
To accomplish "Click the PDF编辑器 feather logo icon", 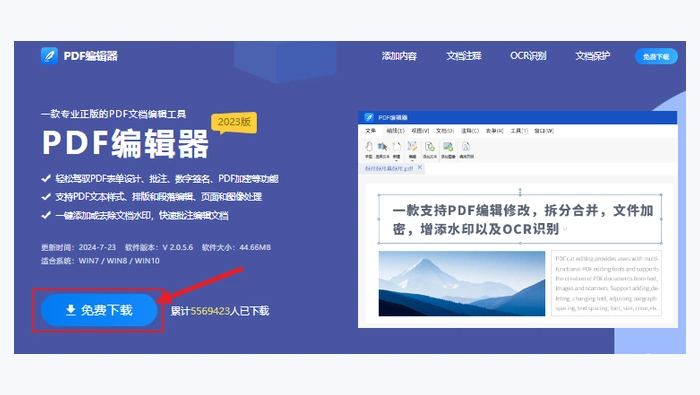I will click(x=49, y=56).
